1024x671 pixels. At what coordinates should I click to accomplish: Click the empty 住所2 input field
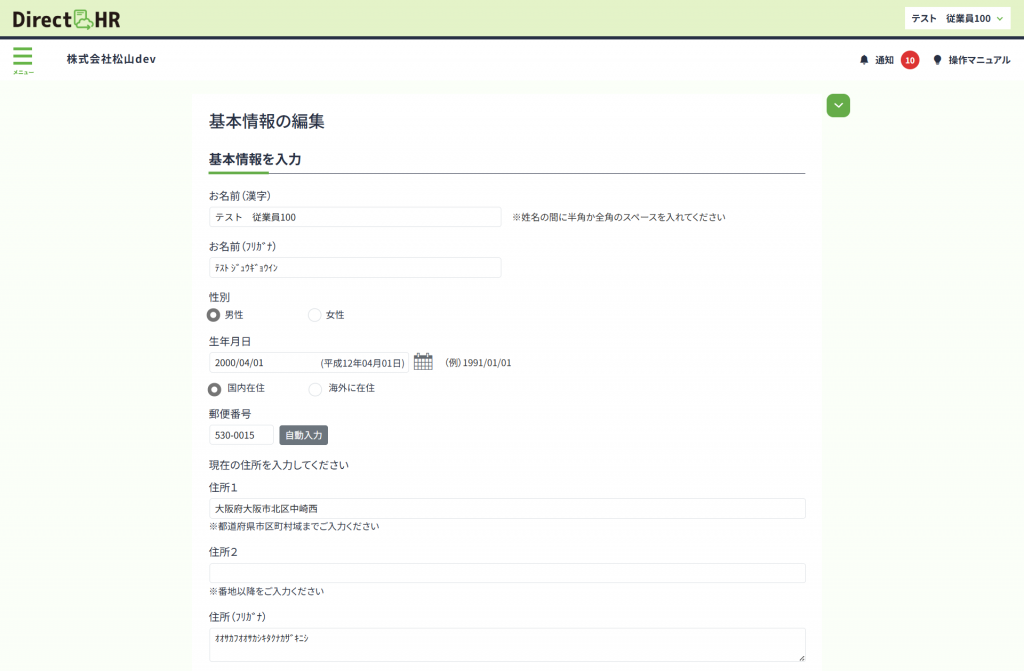click(x=507, y=573)
